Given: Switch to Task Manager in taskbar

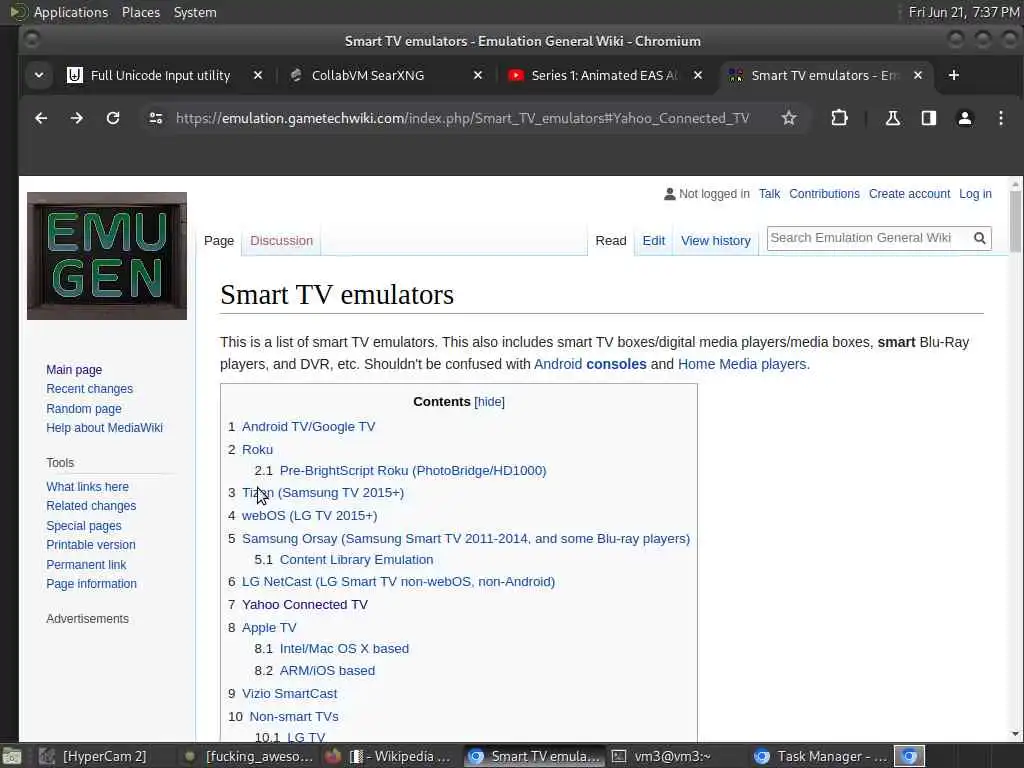Looking at the screenshot, I should click(821, 756).
